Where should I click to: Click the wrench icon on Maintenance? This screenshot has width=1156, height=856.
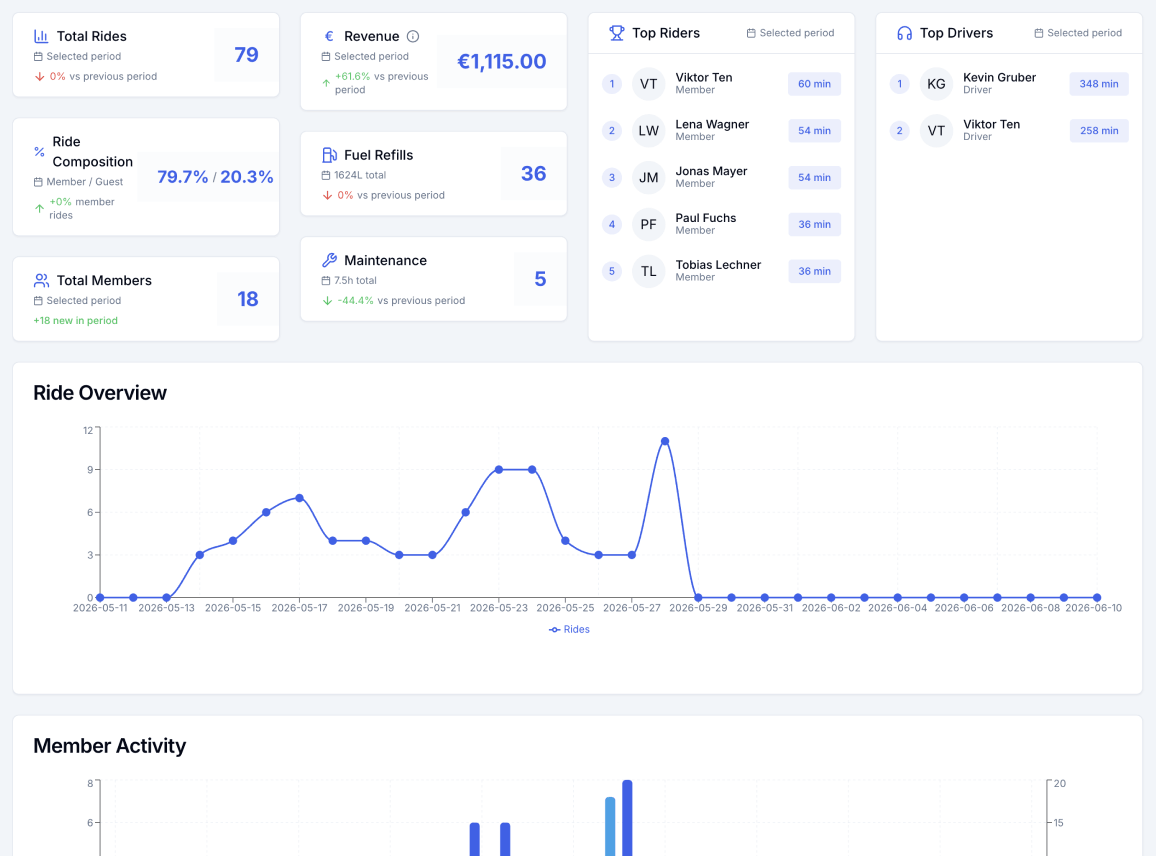(x=330, y=260)
